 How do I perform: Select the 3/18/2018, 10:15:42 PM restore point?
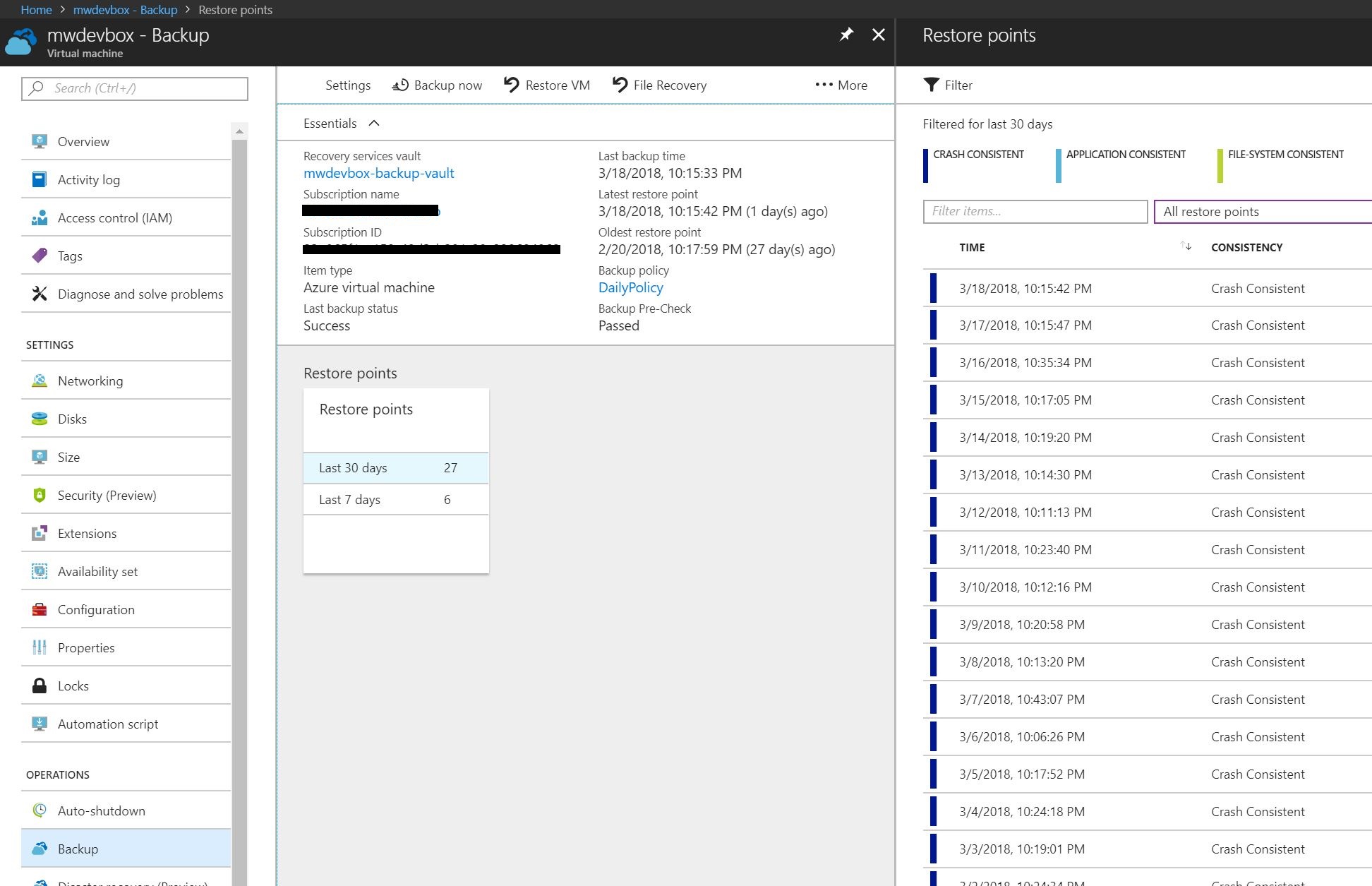coord(1147,288)
